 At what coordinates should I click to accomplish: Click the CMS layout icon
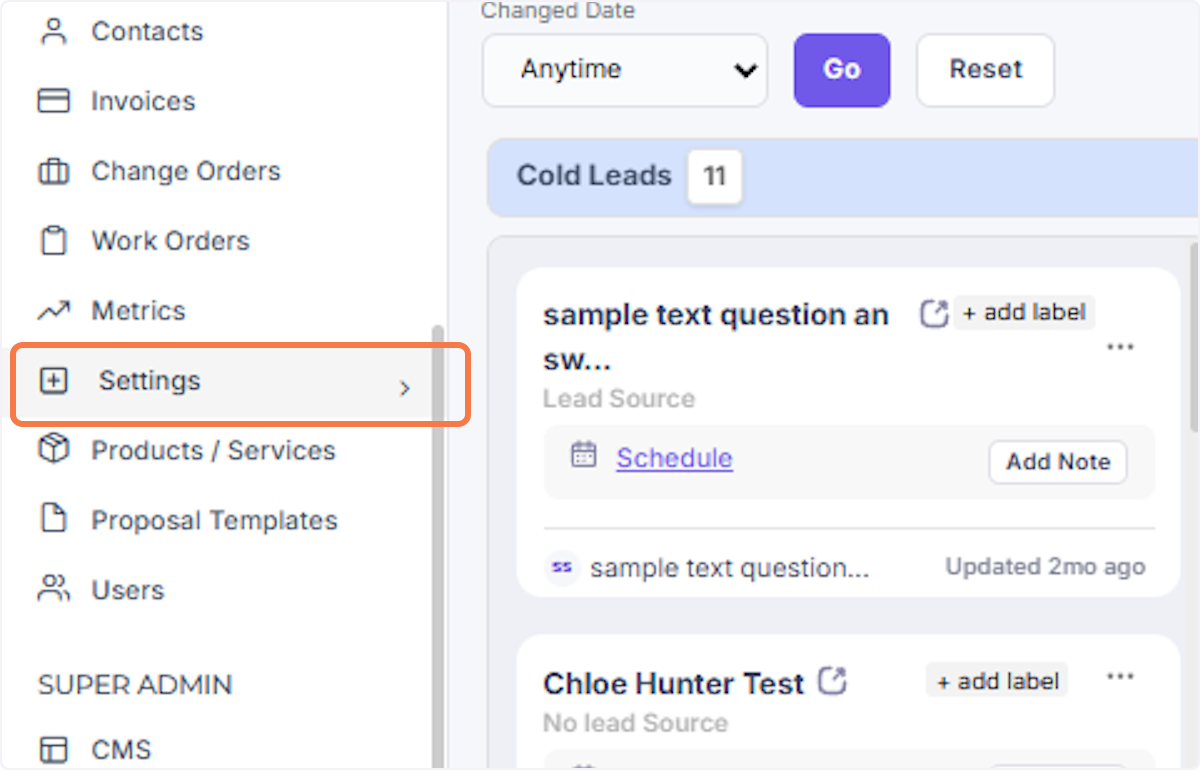coord(53,749)
